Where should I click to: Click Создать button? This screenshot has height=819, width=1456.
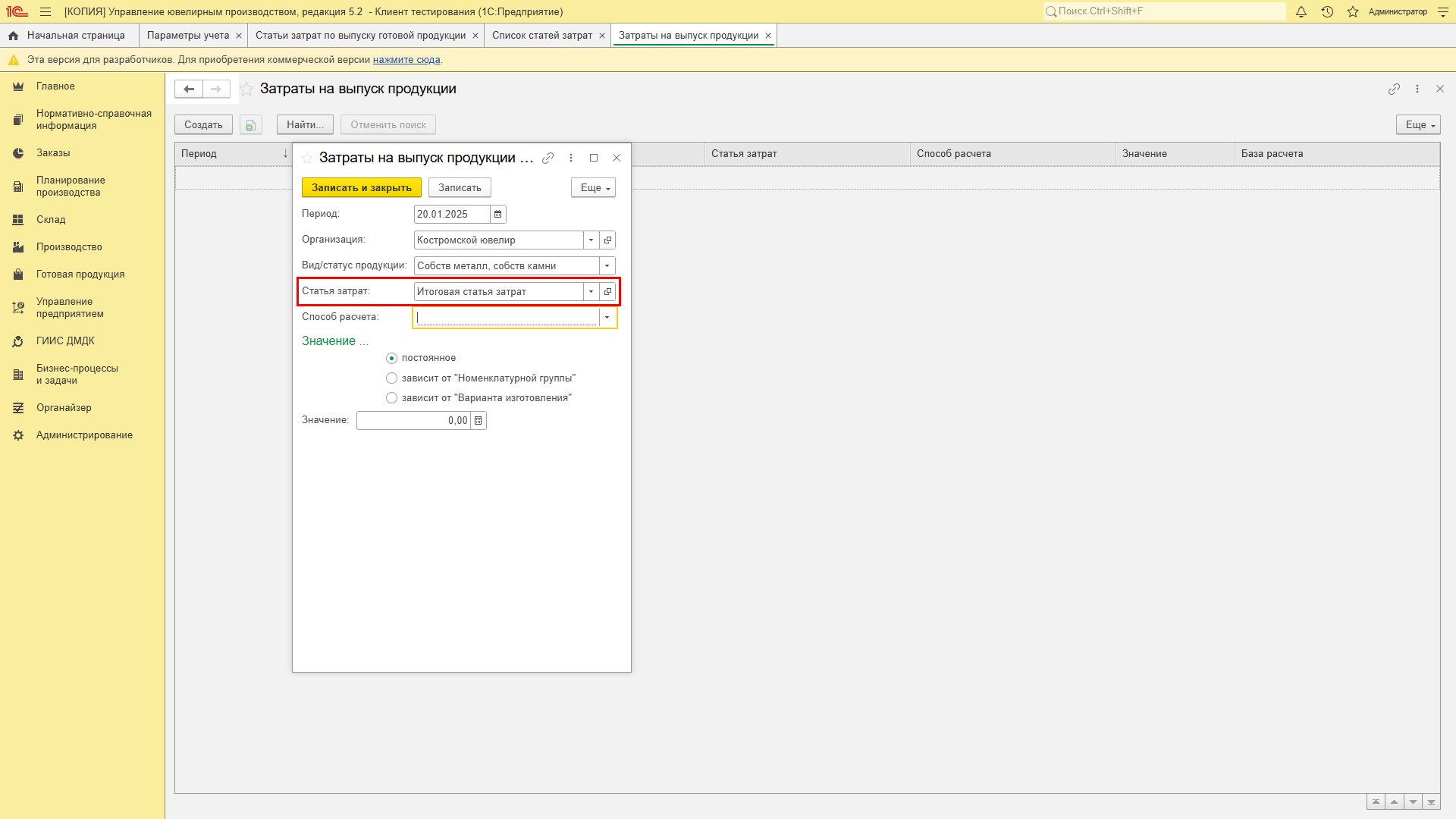point(203,125)
